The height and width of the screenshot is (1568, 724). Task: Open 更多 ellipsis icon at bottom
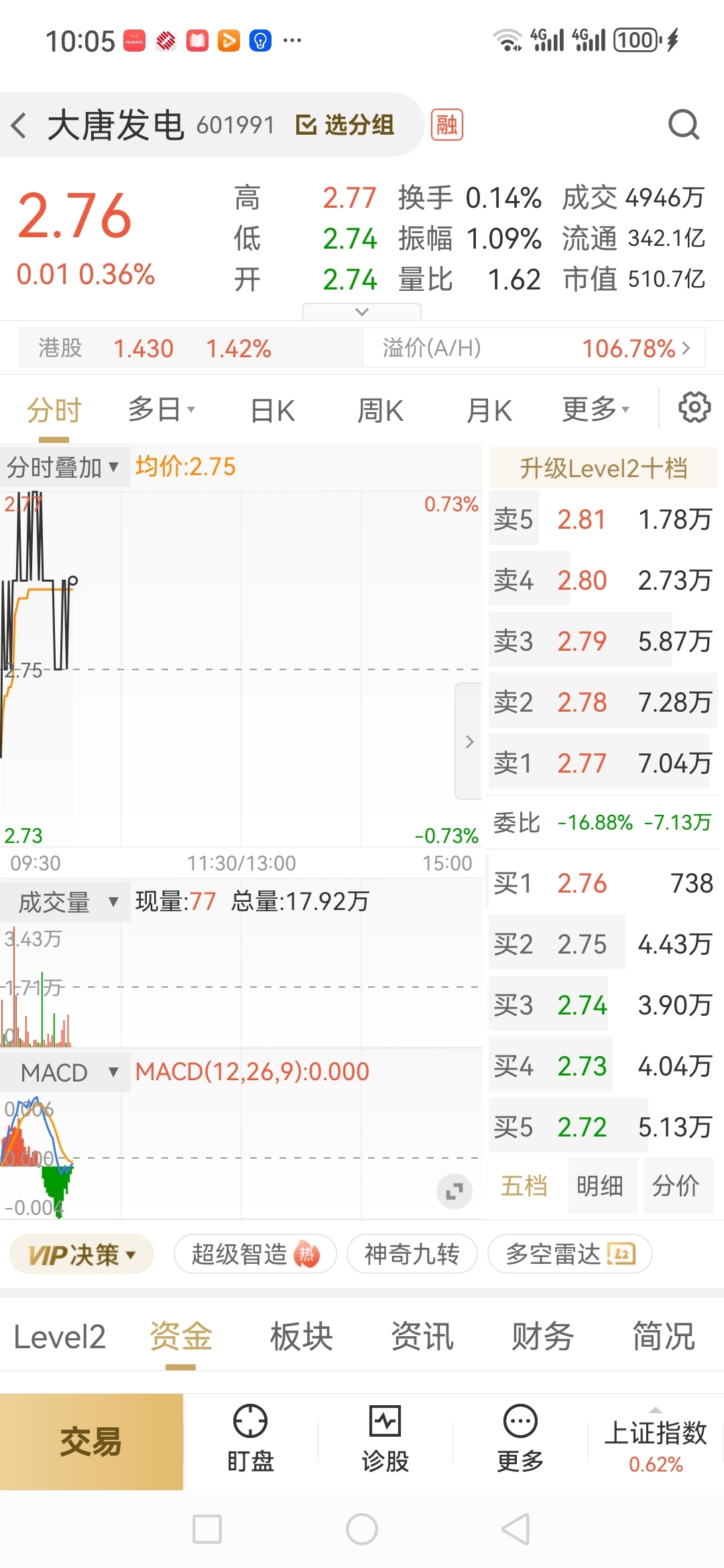[520, 1439]
